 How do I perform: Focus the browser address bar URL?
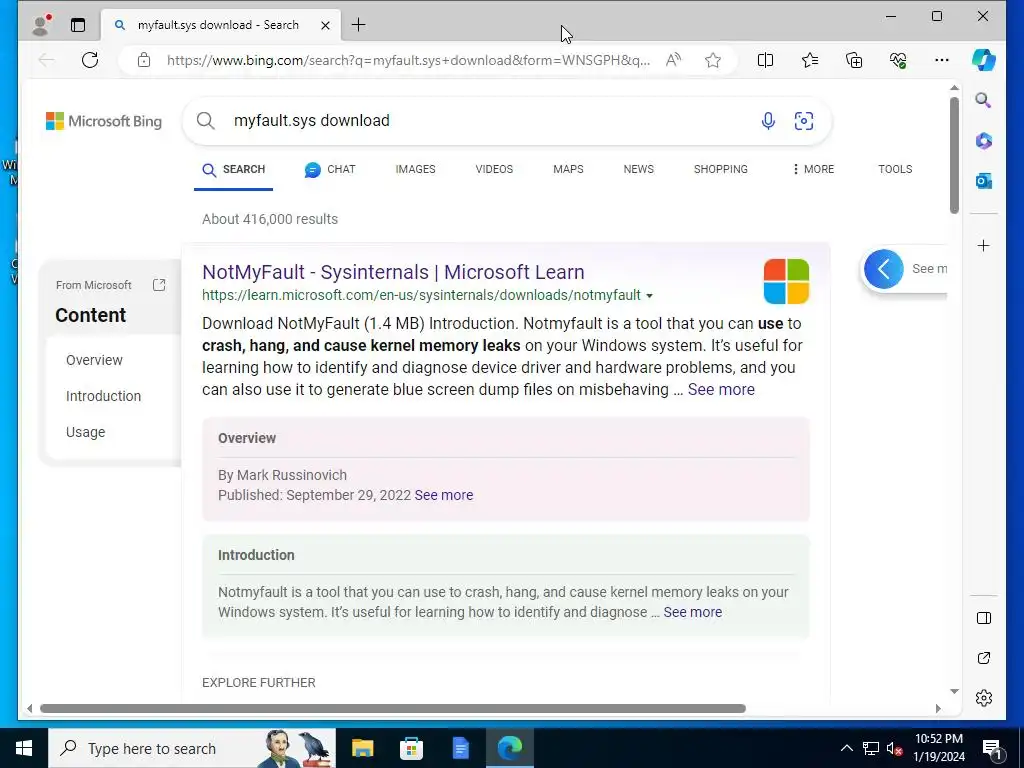tap(408, 60)
